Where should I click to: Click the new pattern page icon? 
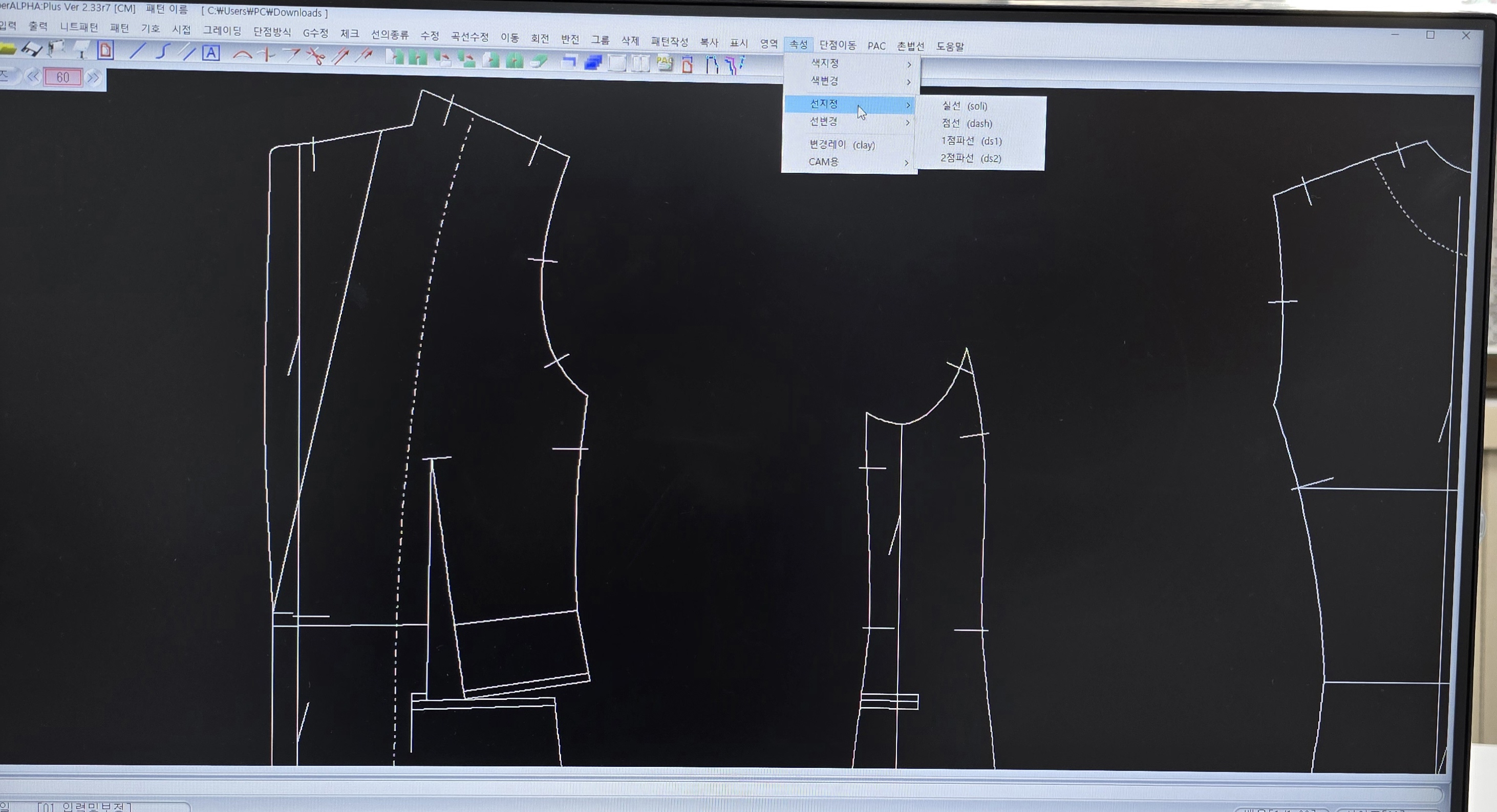point(105,51)
